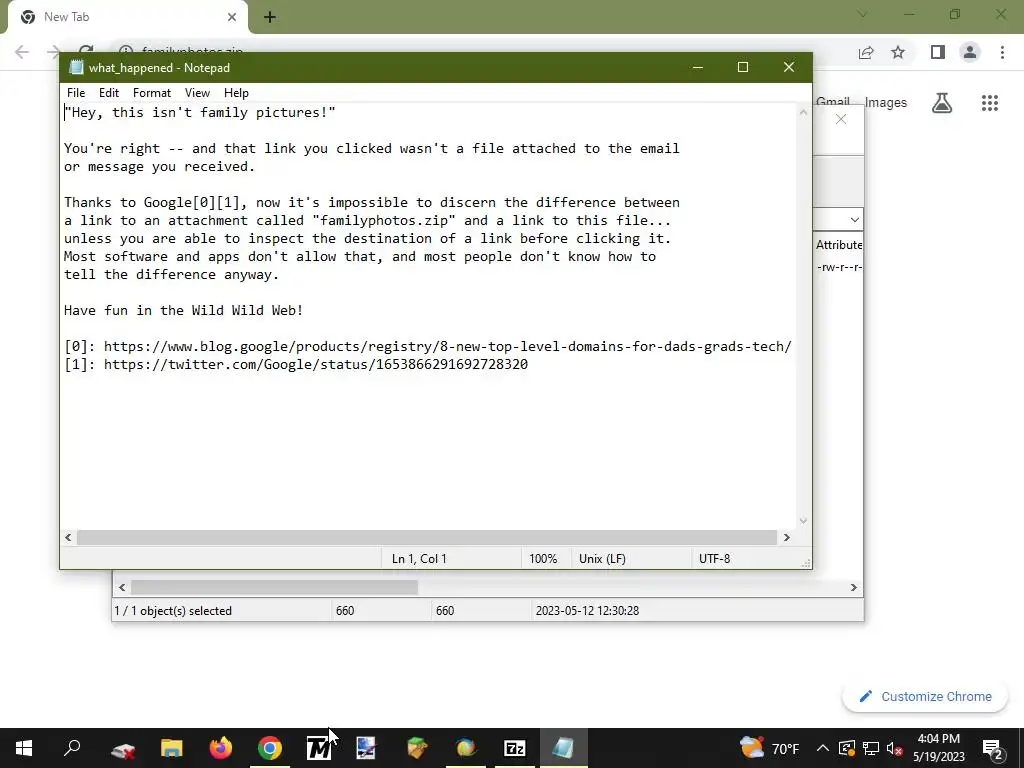Click the 100% zoom status entry

click(x=543, y=558)
